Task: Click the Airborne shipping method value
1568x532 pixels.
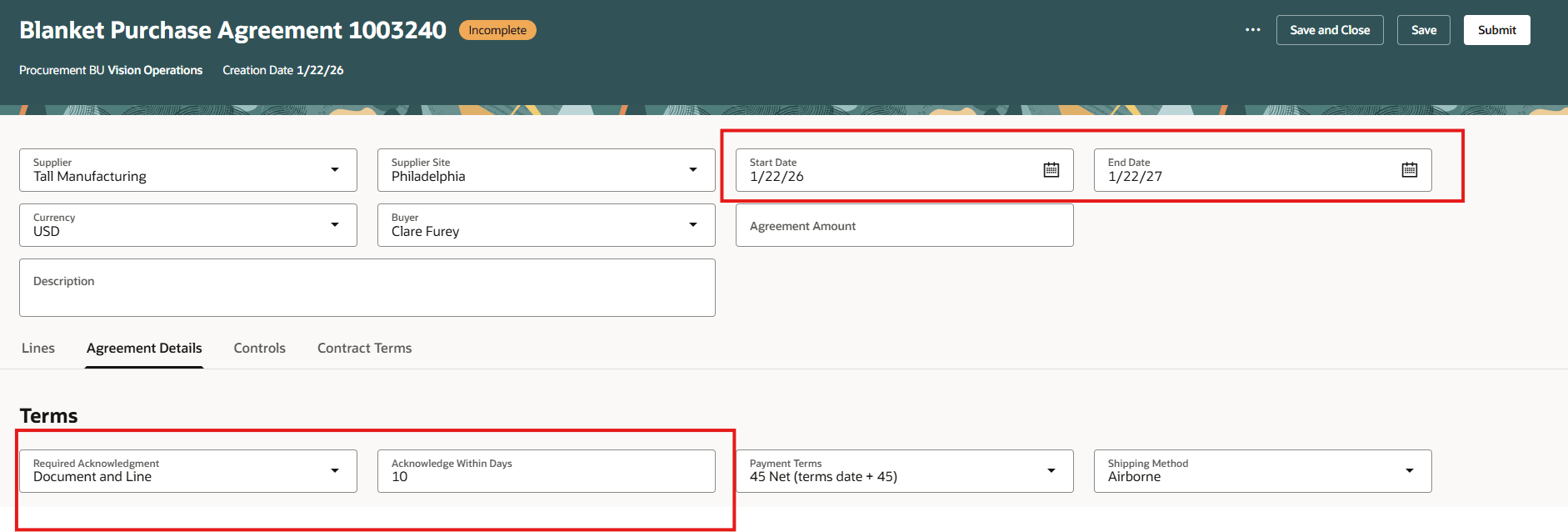Action: pos(1134,477)
